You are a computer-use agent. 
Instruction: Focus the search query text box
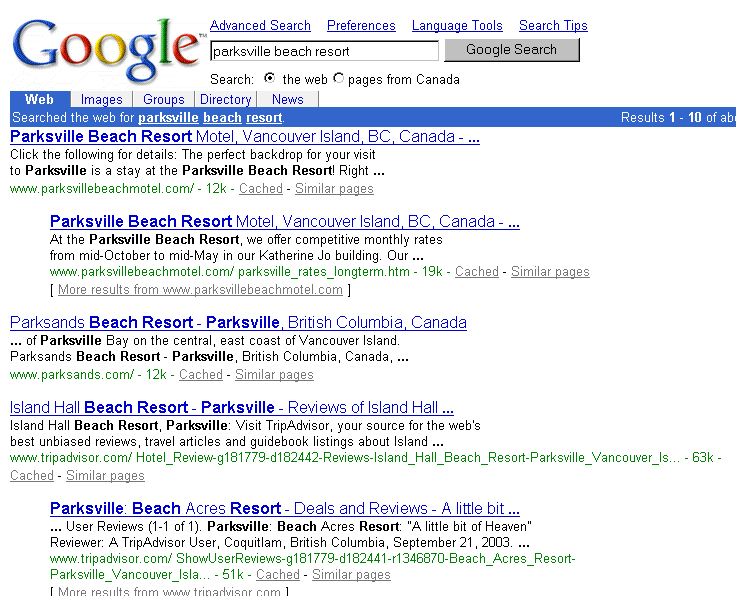click(324, 51)
